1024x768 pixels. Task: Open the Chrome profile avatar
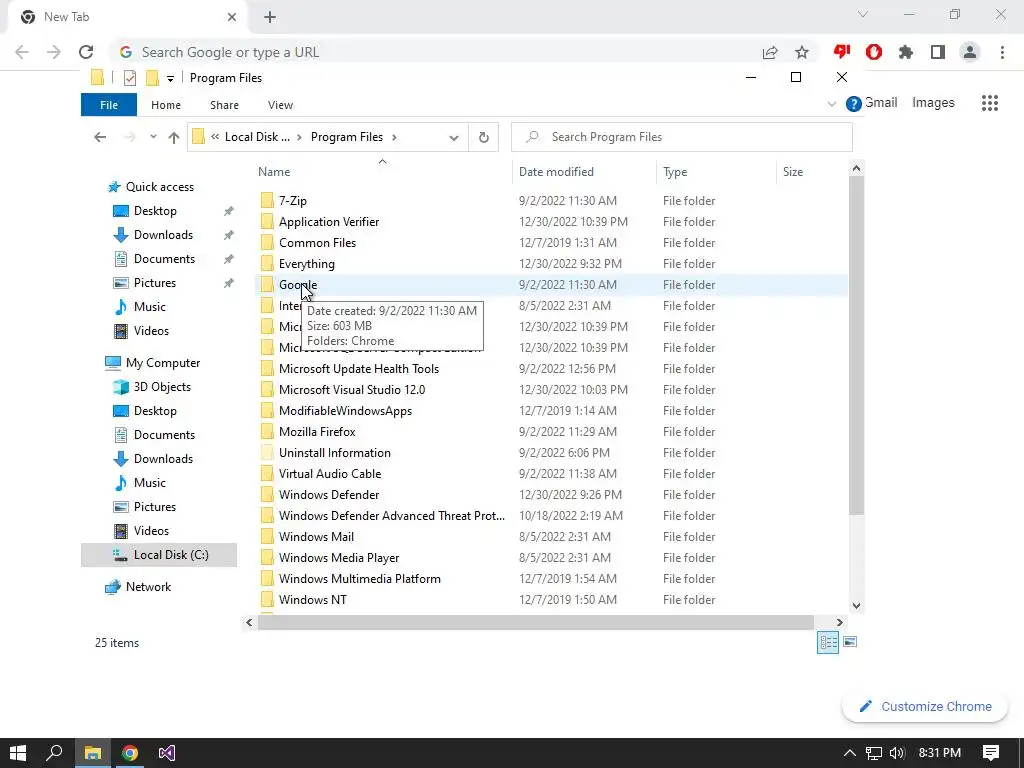pyautogui.click(x=970, y=52)
